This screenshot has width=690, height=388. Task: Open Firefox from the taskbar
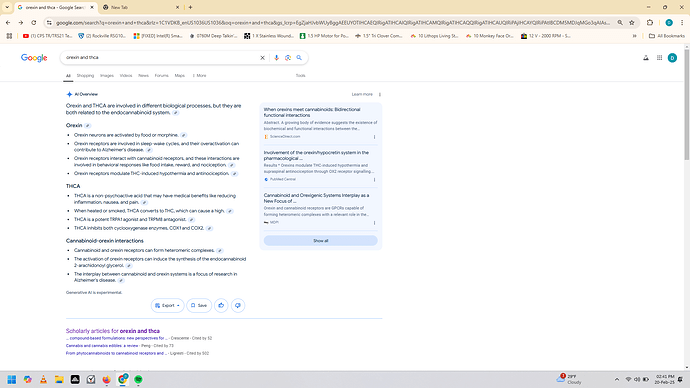click(106, 379)
